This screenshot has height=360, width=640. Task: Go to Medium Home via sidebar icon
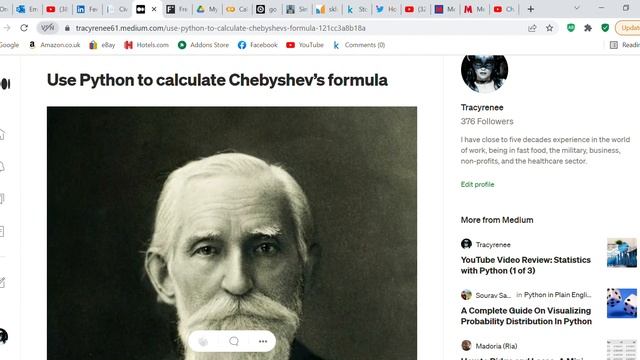tap(2, 134)
